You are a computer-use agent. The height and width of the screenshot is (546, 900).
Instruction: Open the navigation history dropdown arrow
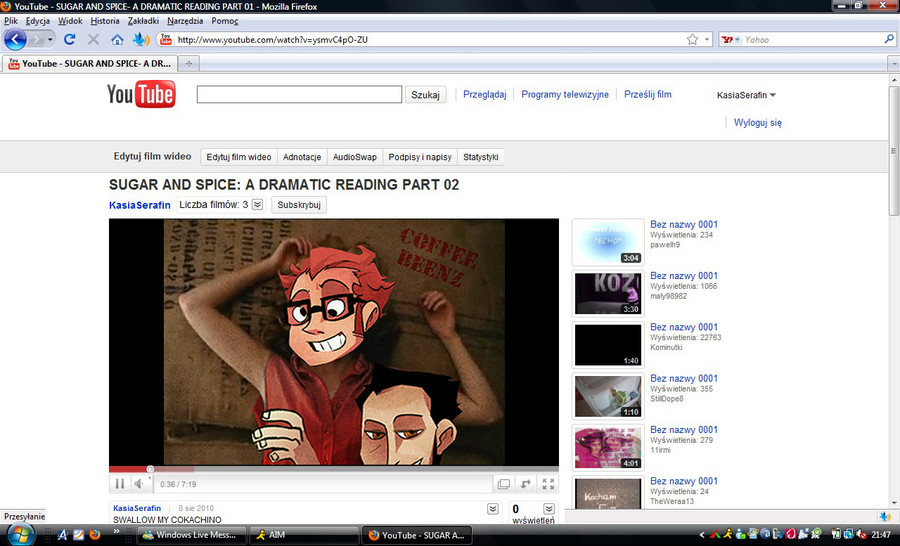[x=51, y=39]
